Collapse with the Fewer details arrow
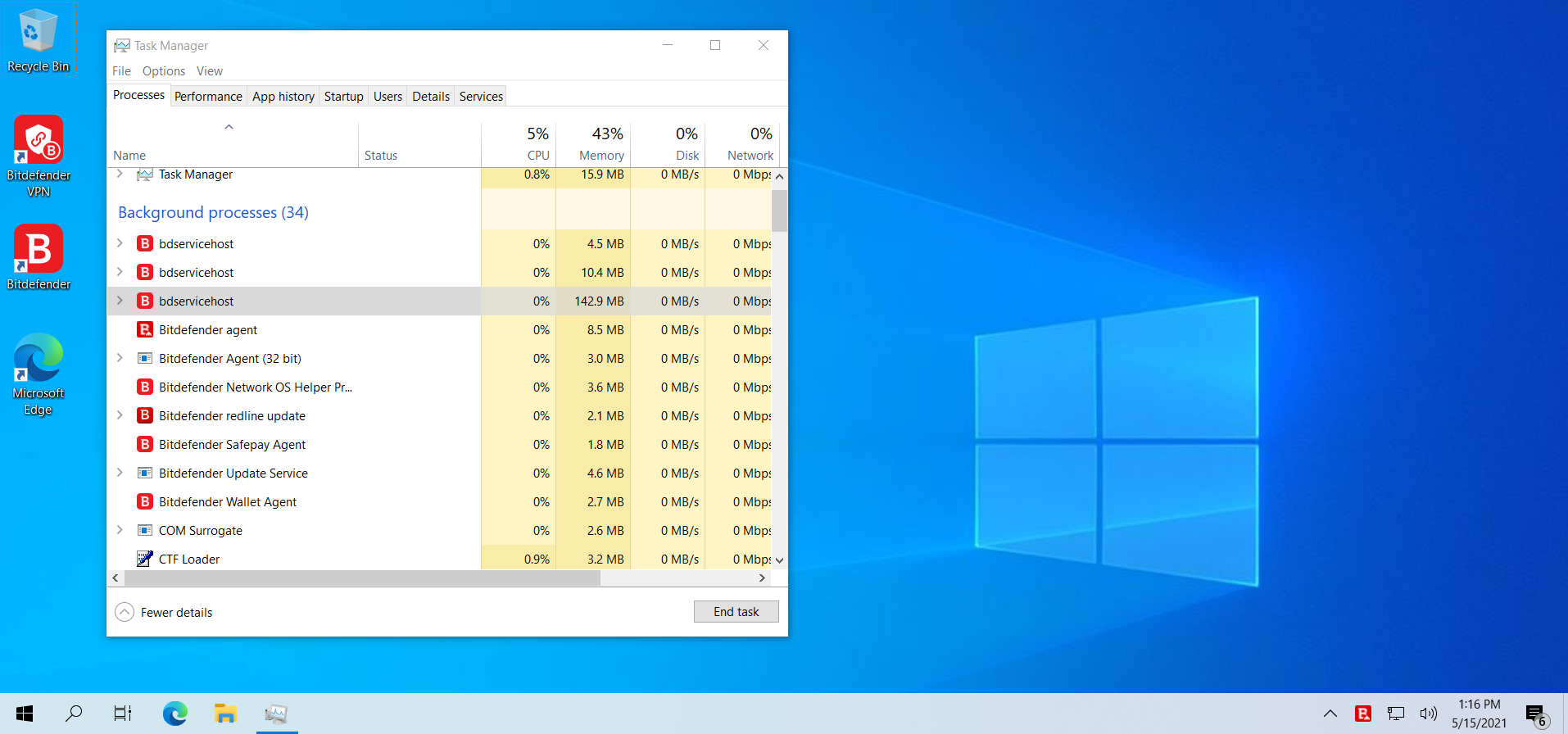The image size is (1568, 734). pos(125,612)
